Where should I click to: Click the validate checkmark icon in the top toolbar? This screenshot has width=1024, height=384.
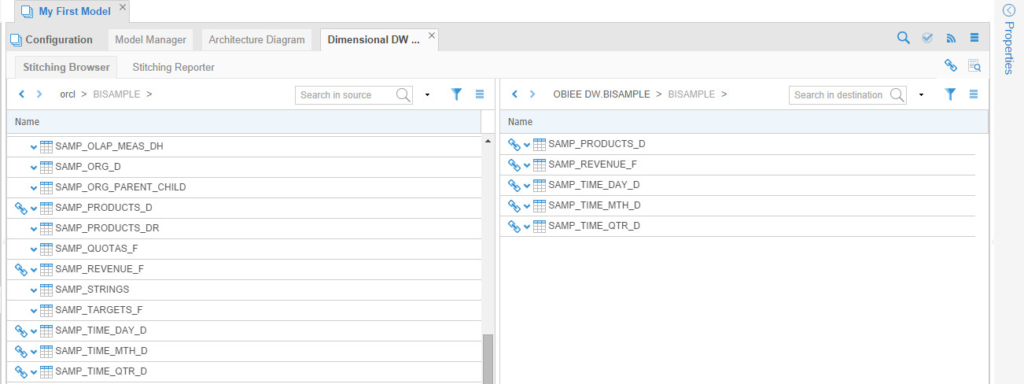927,38
